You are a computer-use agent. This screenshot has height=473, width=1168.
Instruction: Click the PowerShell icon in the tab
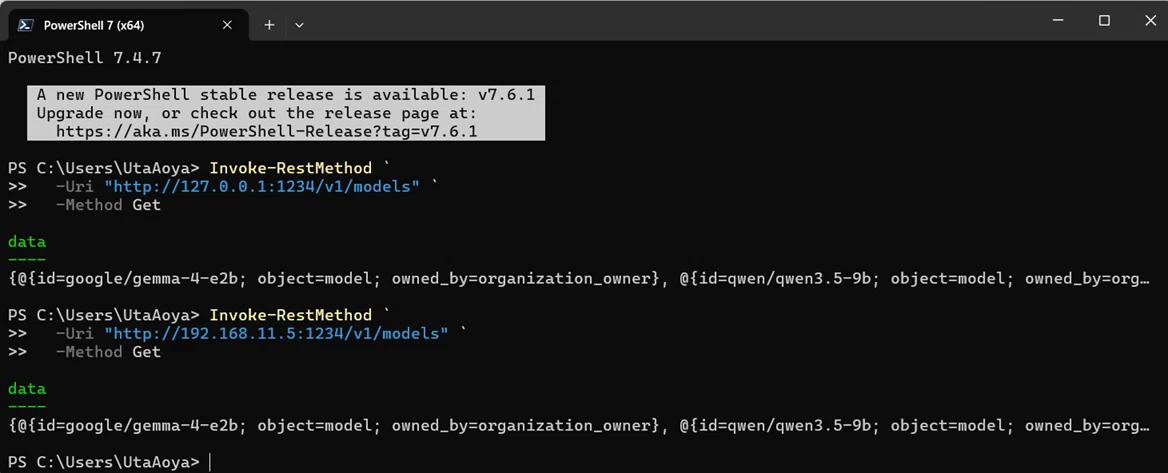[x=25, y=25]
